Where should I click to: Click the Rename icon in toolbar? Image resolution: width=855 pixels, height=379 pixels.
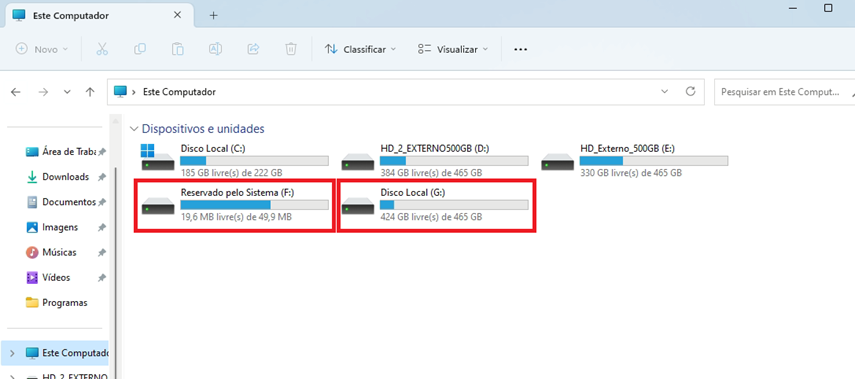pyautogui.click(x=215, y=49)
